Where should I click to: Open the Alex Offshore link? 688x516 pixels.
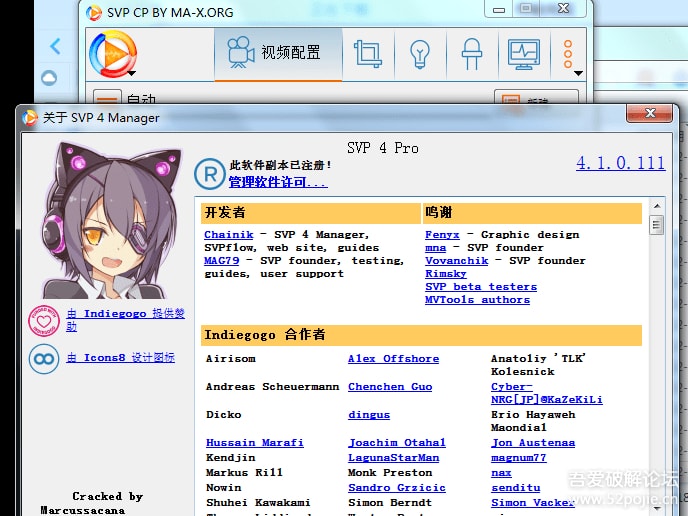click(394, 359)
